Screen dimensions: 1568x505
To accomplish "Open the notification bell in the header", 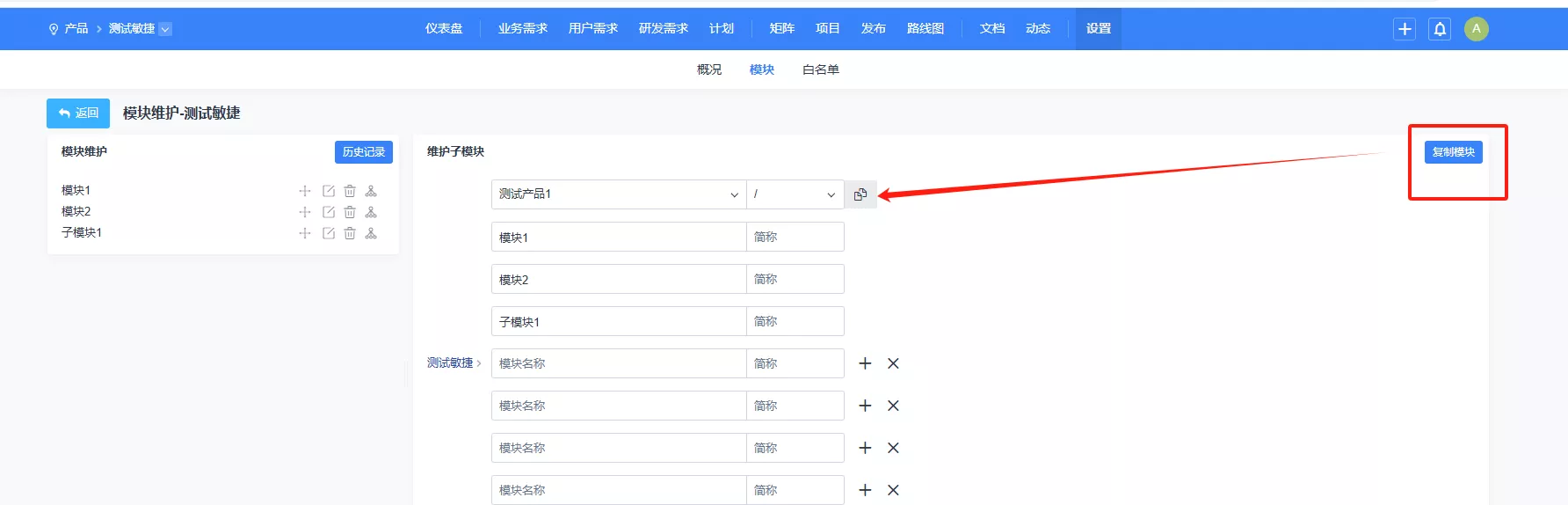I will (1440, 29).
